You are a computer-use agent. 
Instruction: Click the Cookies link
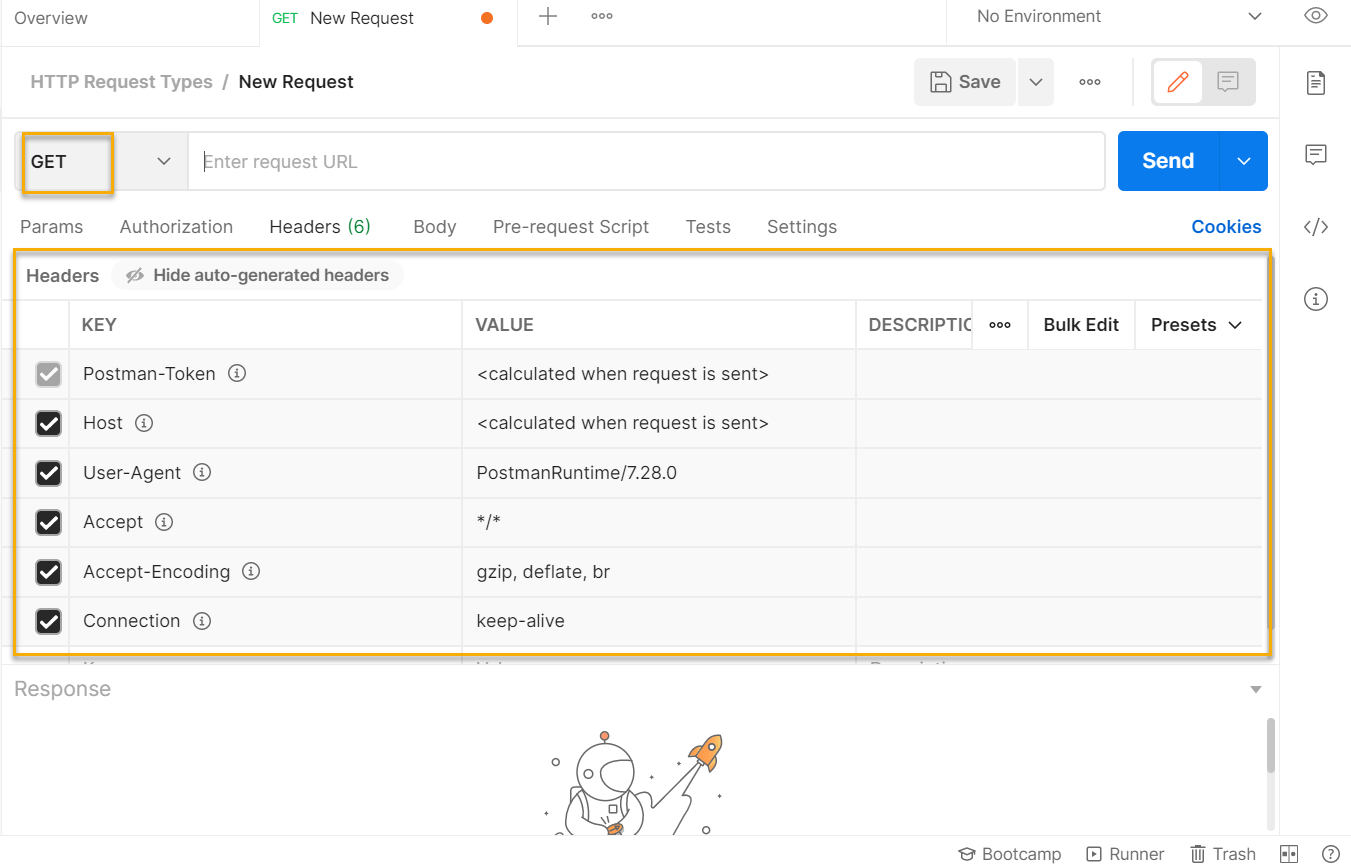1226,226
